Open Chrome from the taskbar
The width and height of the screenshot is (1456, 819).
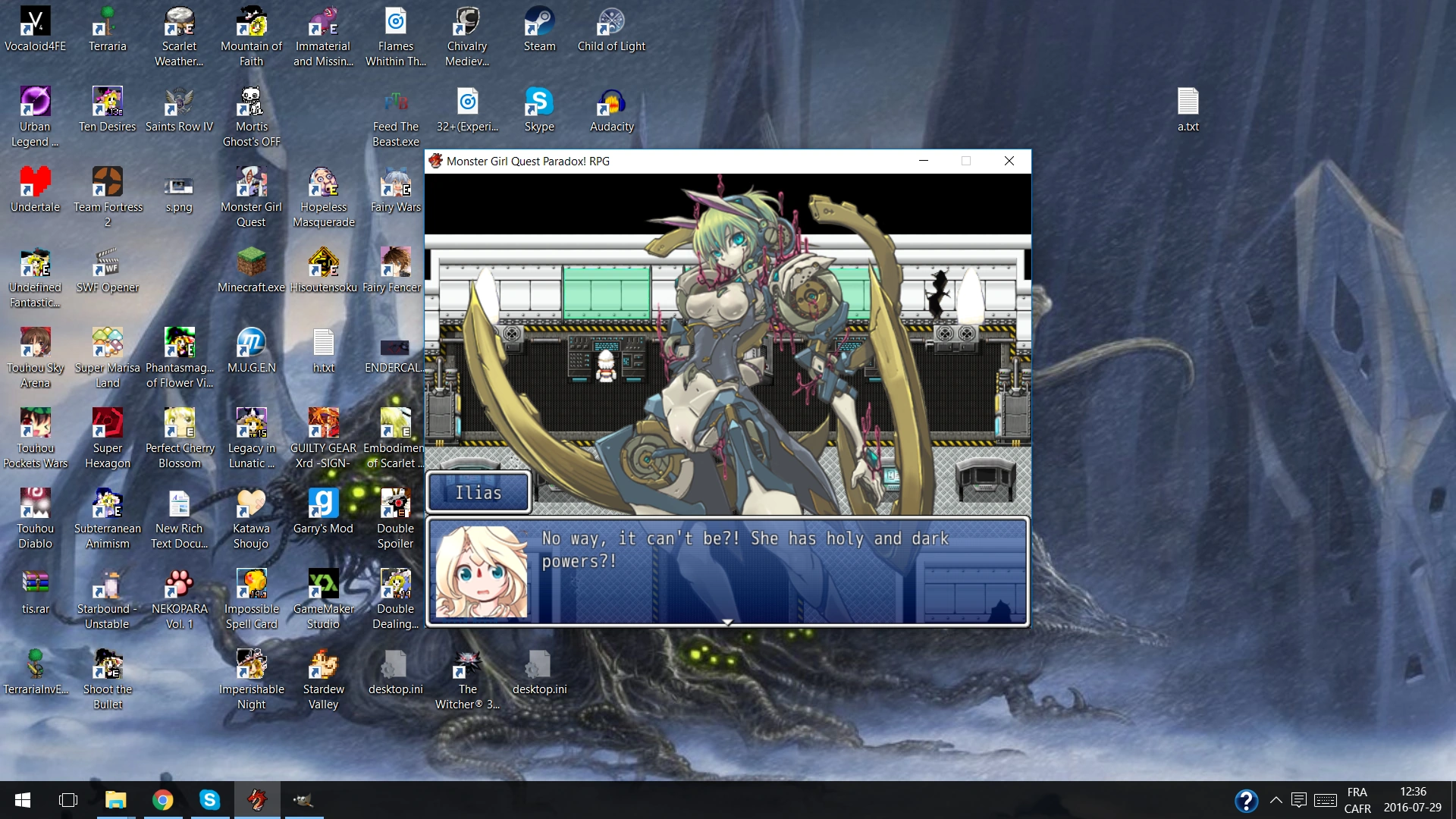[x=162, y=800]
